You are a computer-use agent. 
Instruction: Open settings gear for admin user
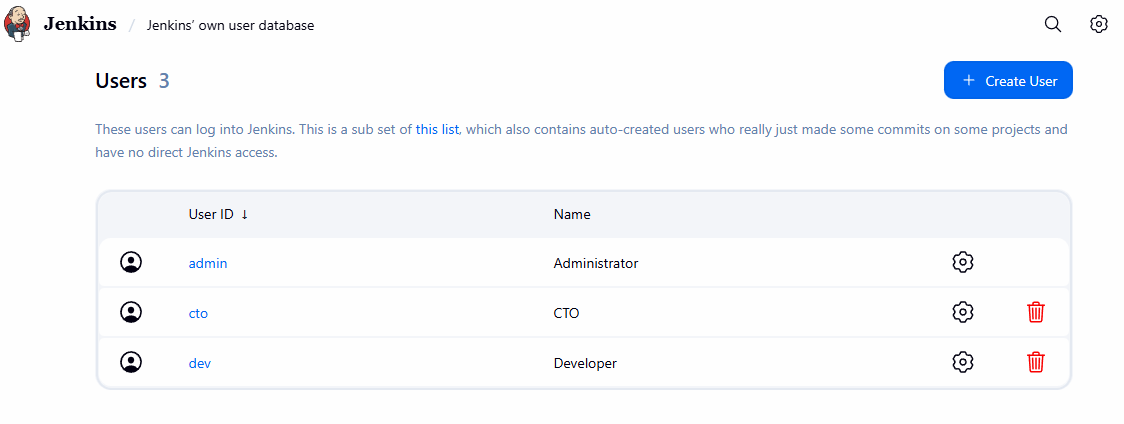(x=962, y=262)
